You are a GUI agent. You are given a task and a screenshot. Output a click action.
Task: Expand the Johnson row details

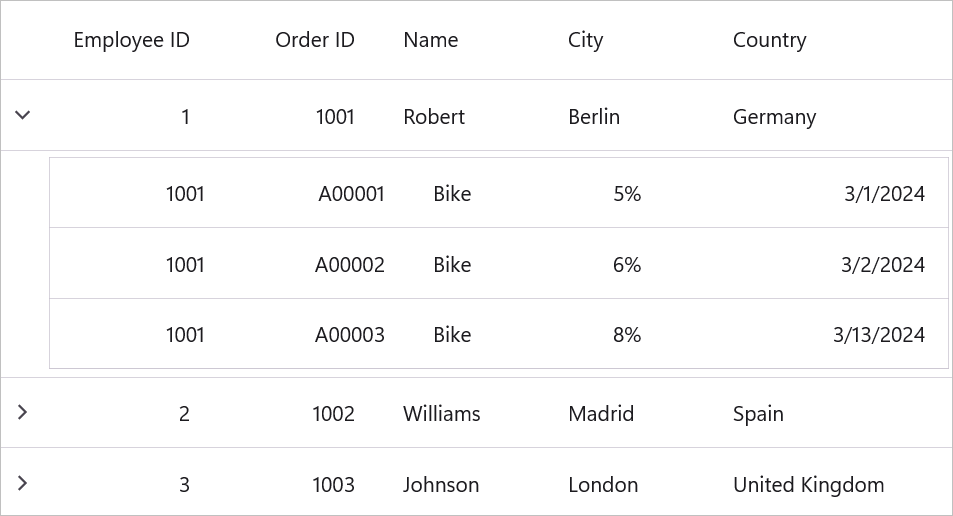tap(23, 483)
